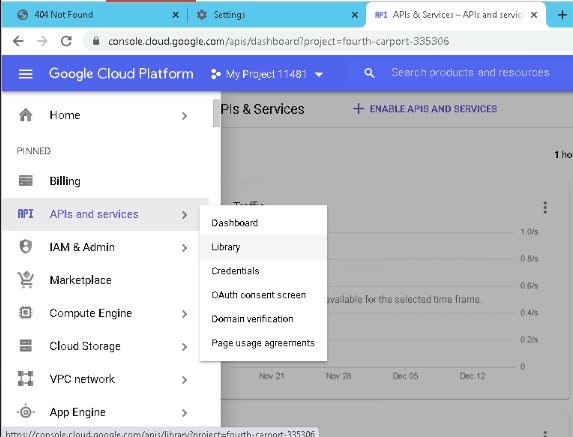Close the APIs & Services tab
The image size is (573, 437).
click(x=534, y=15)
